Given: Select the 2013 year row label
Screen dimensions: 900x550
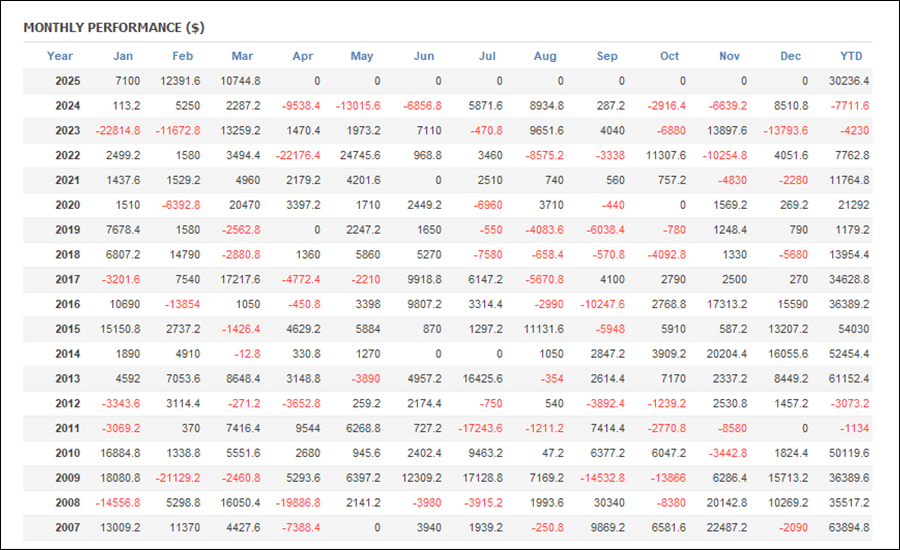Looking at the screenshot, I should [68, 378].
